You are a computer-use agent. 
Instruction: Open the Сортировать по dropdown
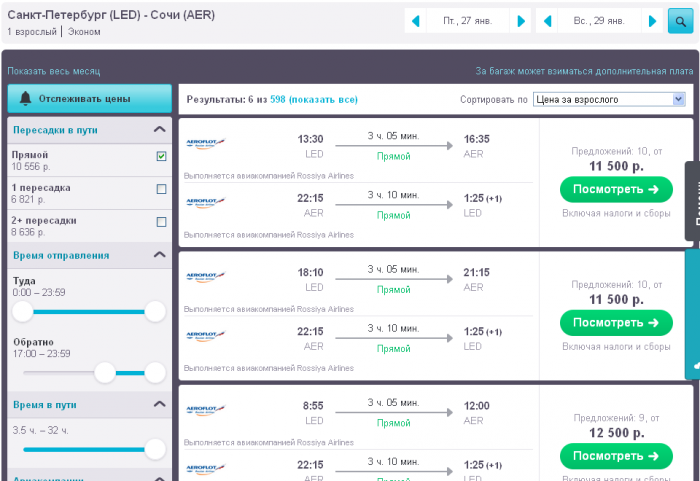coord(609,99)
